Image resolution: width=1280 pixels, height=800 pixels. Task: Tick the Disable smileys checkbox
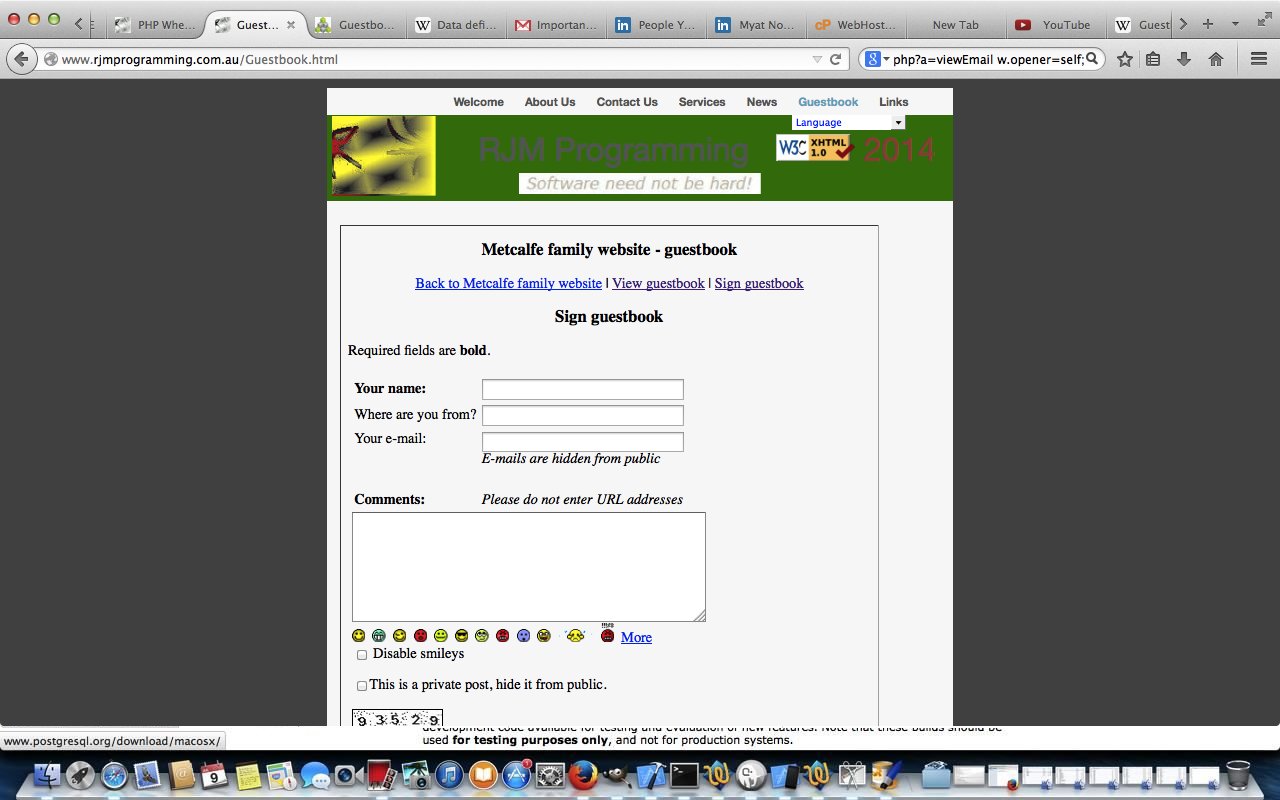click(x=362, y=655)
